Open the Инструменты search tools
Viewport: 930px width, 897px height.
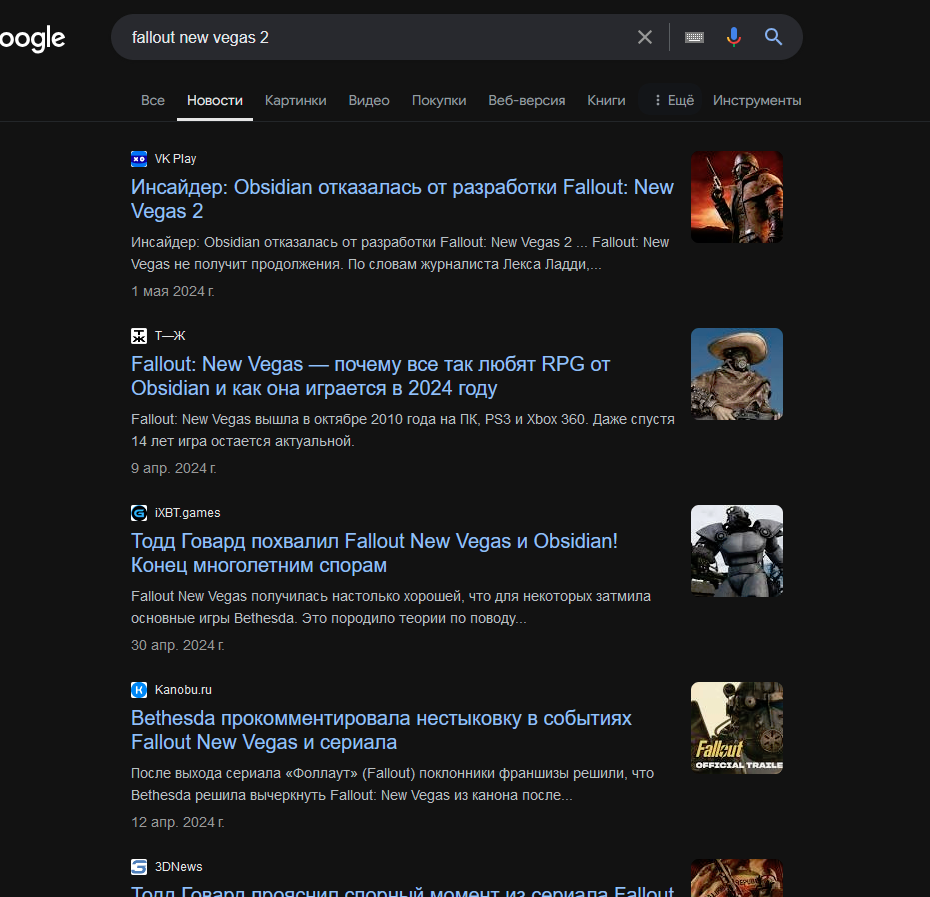[x=757, y=100]
